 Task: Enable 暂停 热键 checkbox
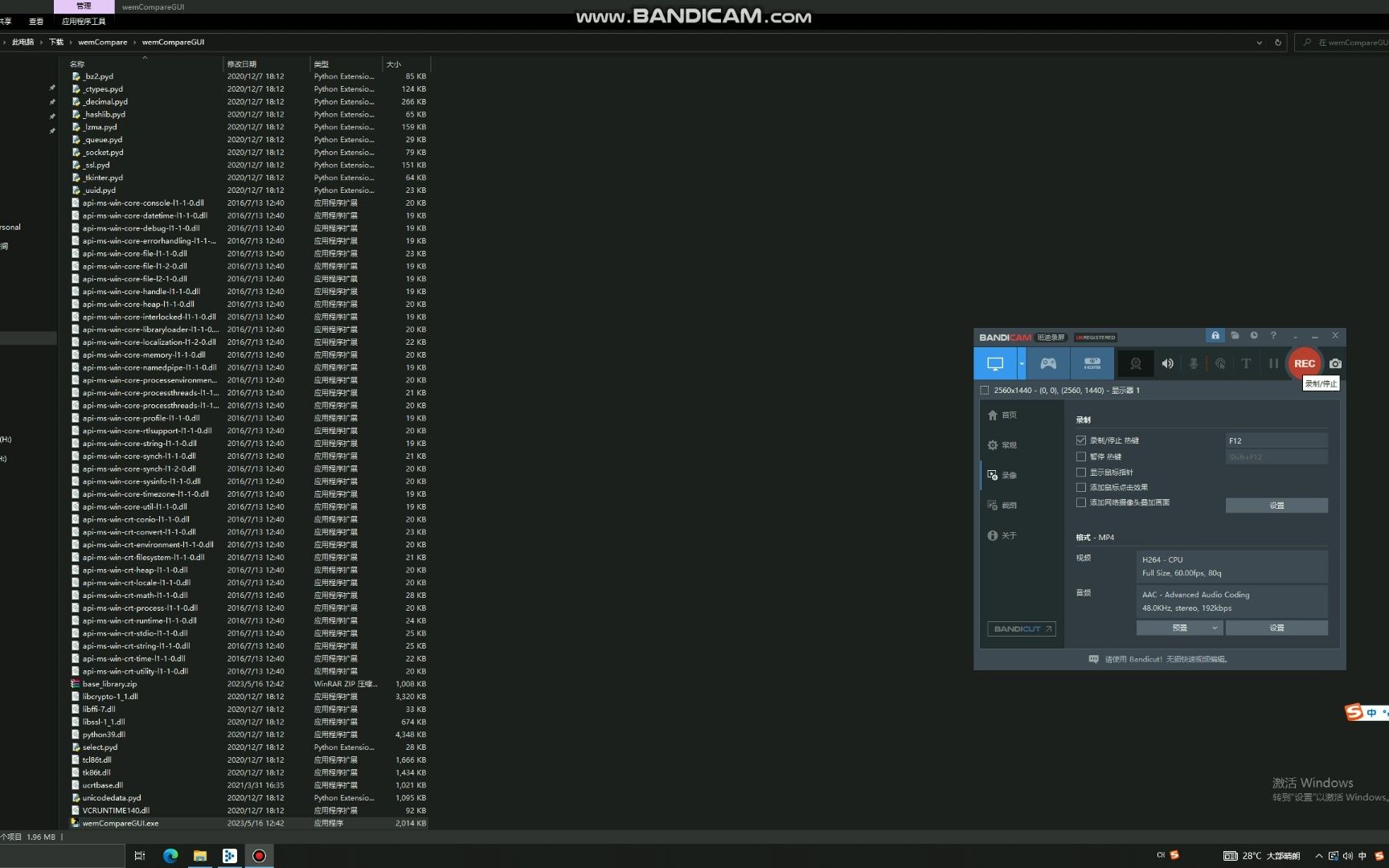click(x=1081, y=457)
